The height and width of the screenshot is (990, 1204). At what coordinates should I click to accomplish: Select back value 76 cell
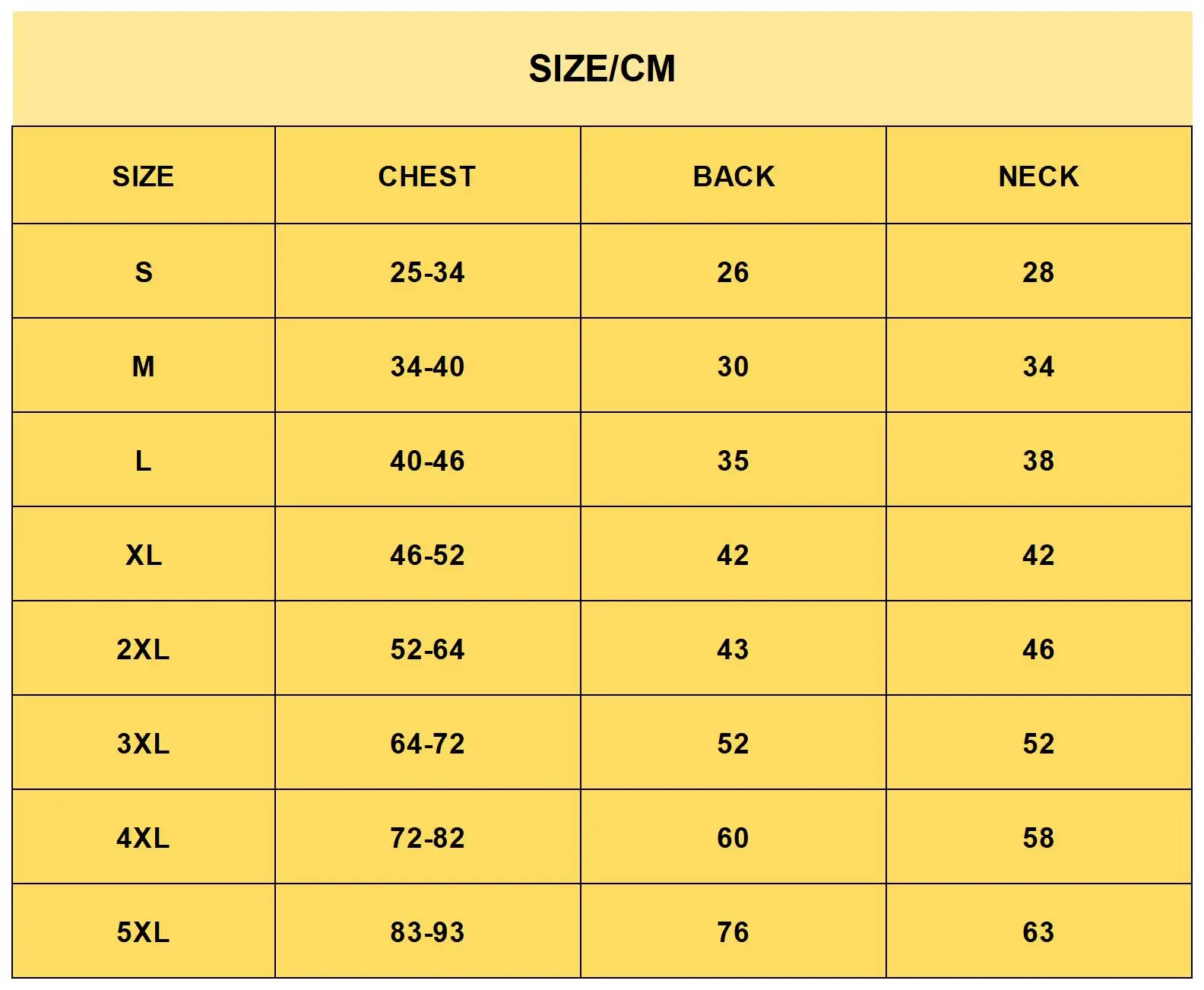[x=733, y=932]
